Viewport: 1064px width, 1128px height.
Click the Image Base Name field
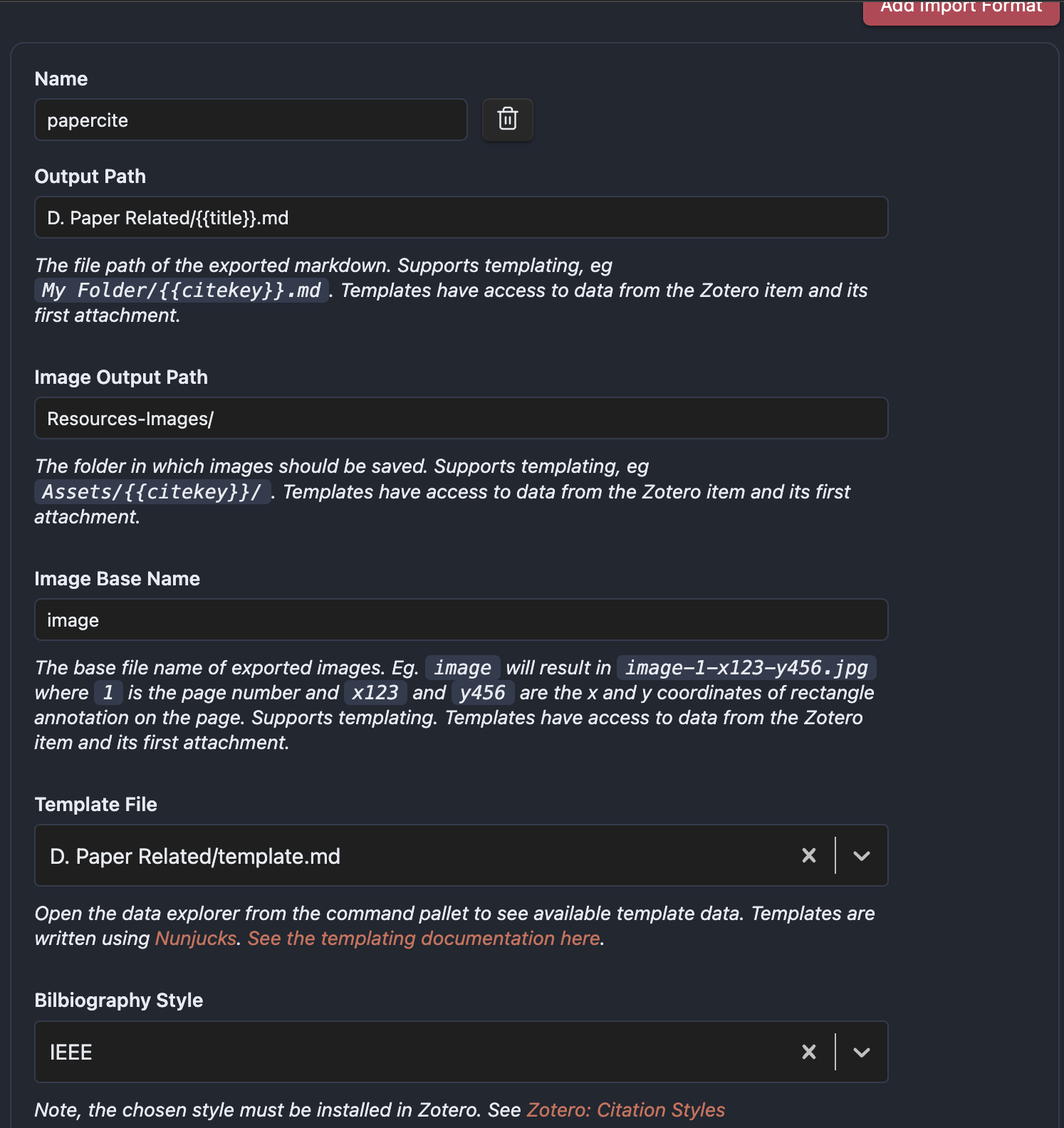click(461, 620)
